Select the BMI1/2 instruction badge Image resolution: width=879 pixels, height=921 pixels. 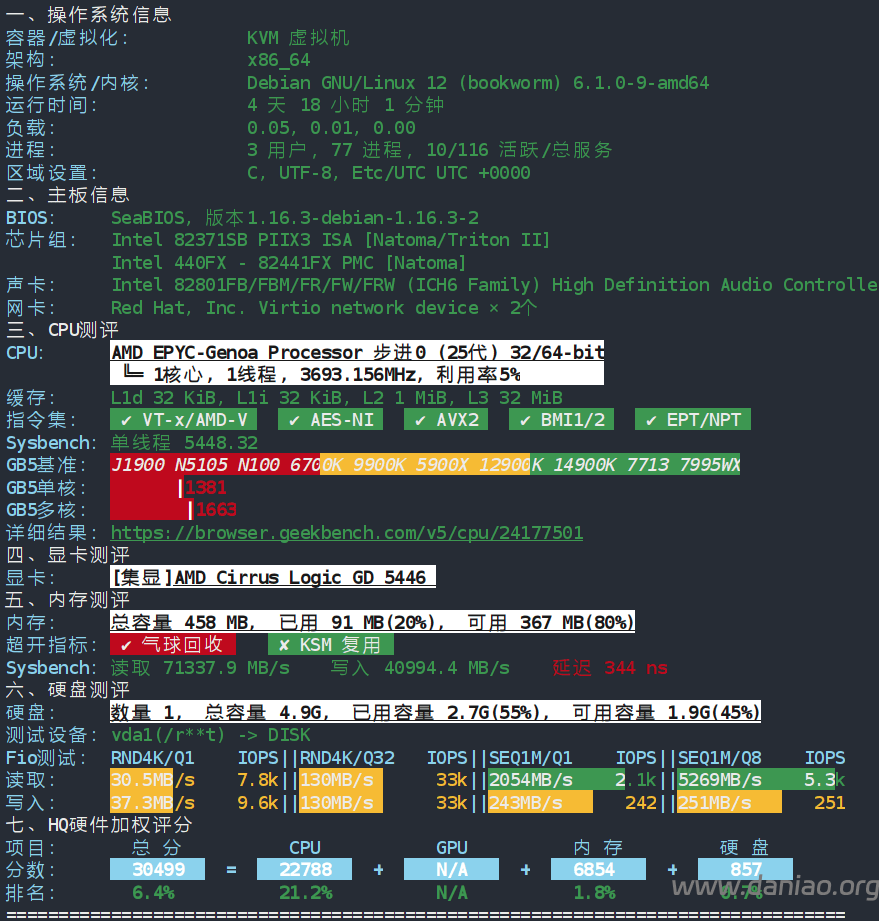[x=561, y=420]
